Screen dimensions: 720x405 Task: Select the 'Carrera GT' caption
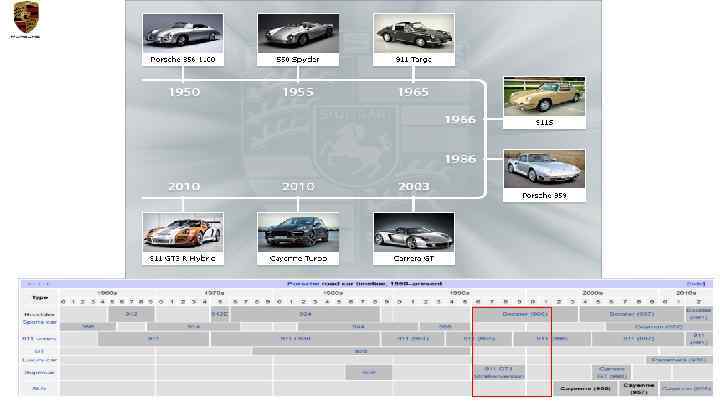point(414,259)
